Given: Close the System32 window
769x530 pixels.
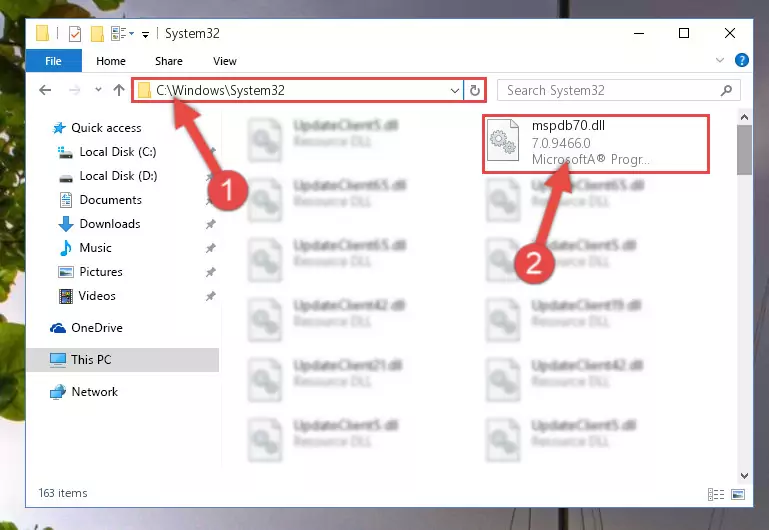Looking at the screenshot, I should [729, 33].
